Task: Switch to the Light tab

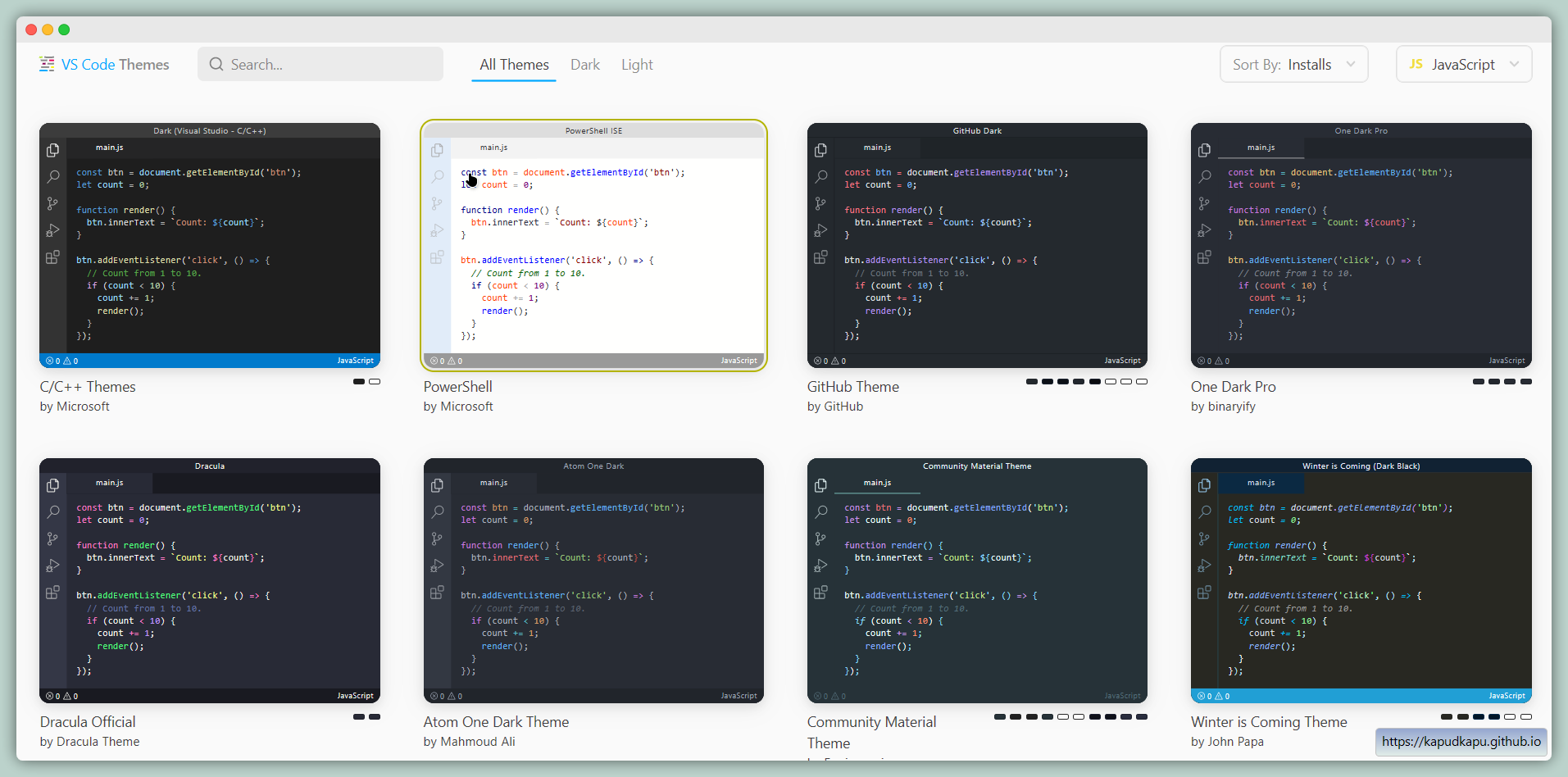Action: pos(637,65)
